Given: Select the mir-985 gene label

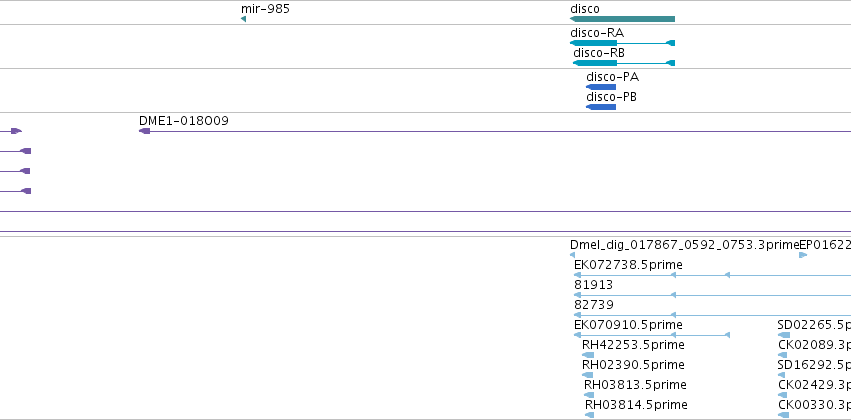Looking at the screenshot, I should pos(265,9).
